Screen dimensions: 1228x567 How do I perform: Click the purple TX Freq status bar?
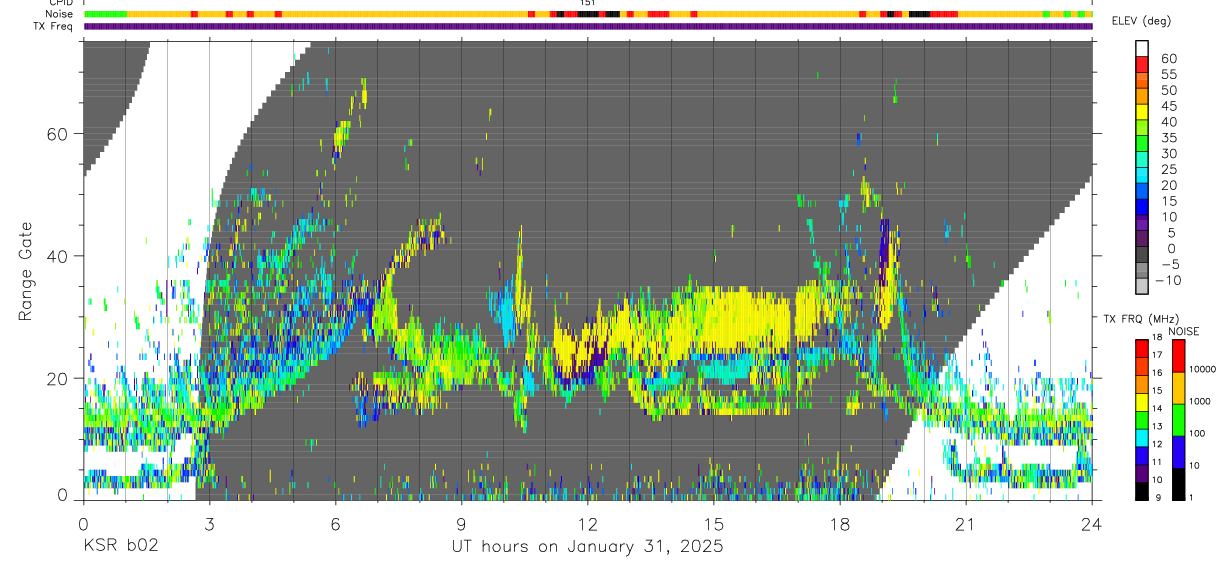588,26
